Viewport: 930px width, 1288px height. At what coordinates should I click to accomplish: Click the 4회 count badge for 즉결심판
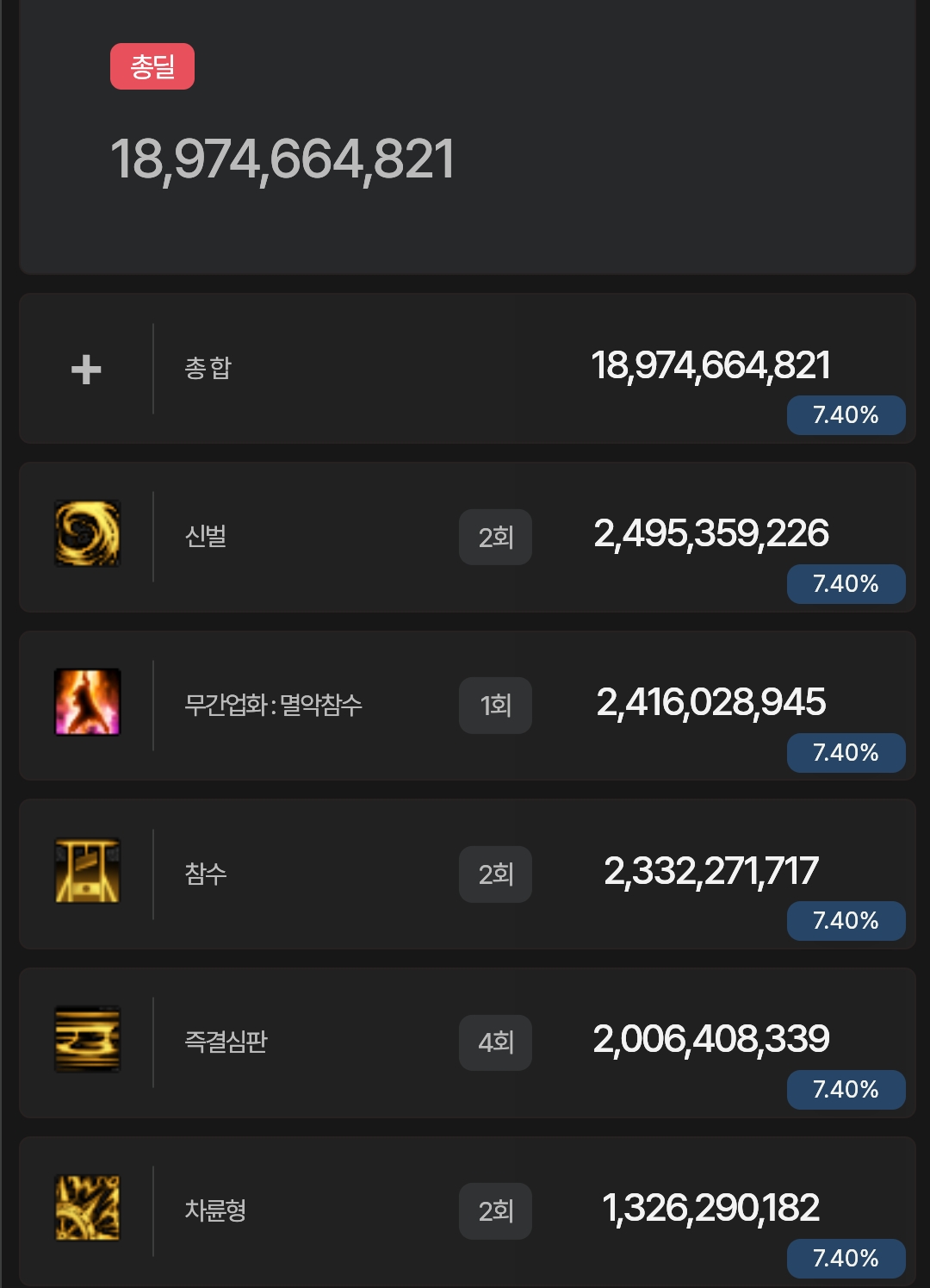pyautogui.click(x=495, y=1042)
